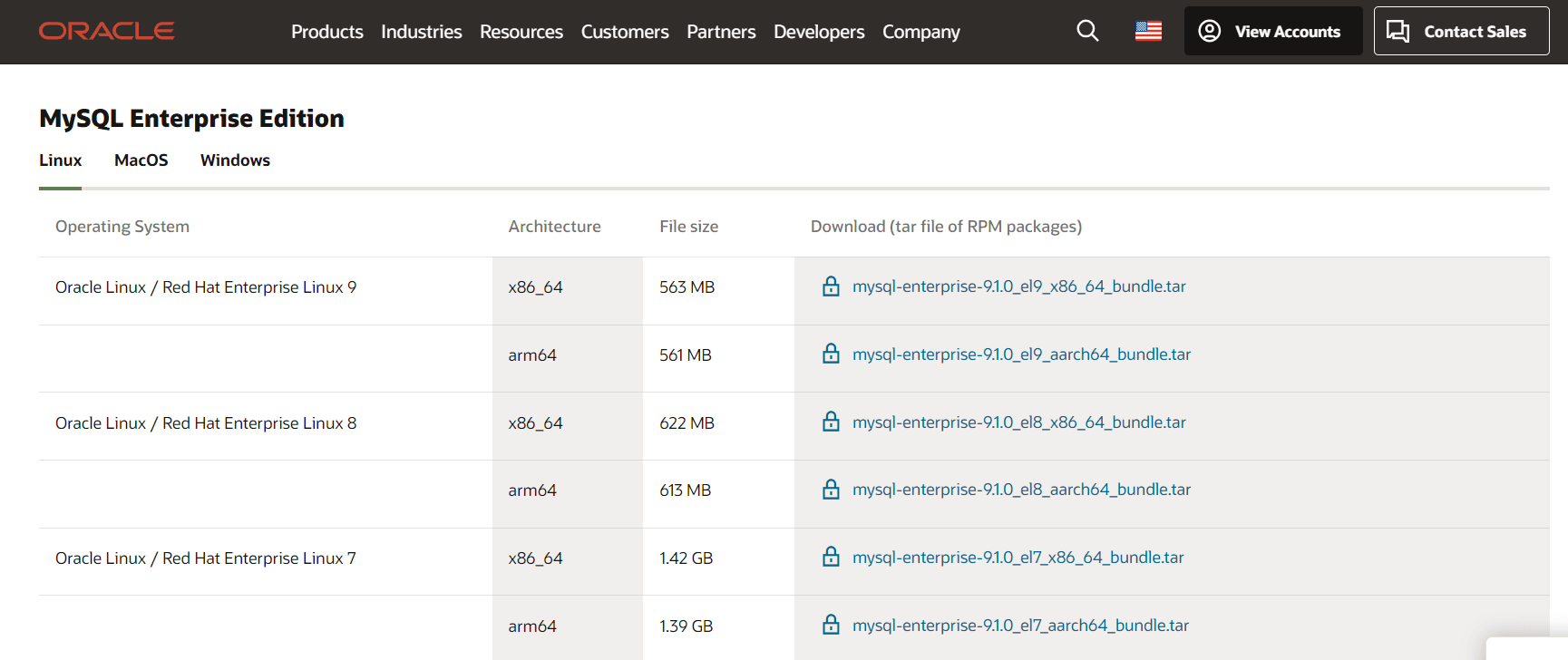Open the Resources menu
Image resolution: width=1568 pixels, height=660 pixels.
(x=521, y=32)
